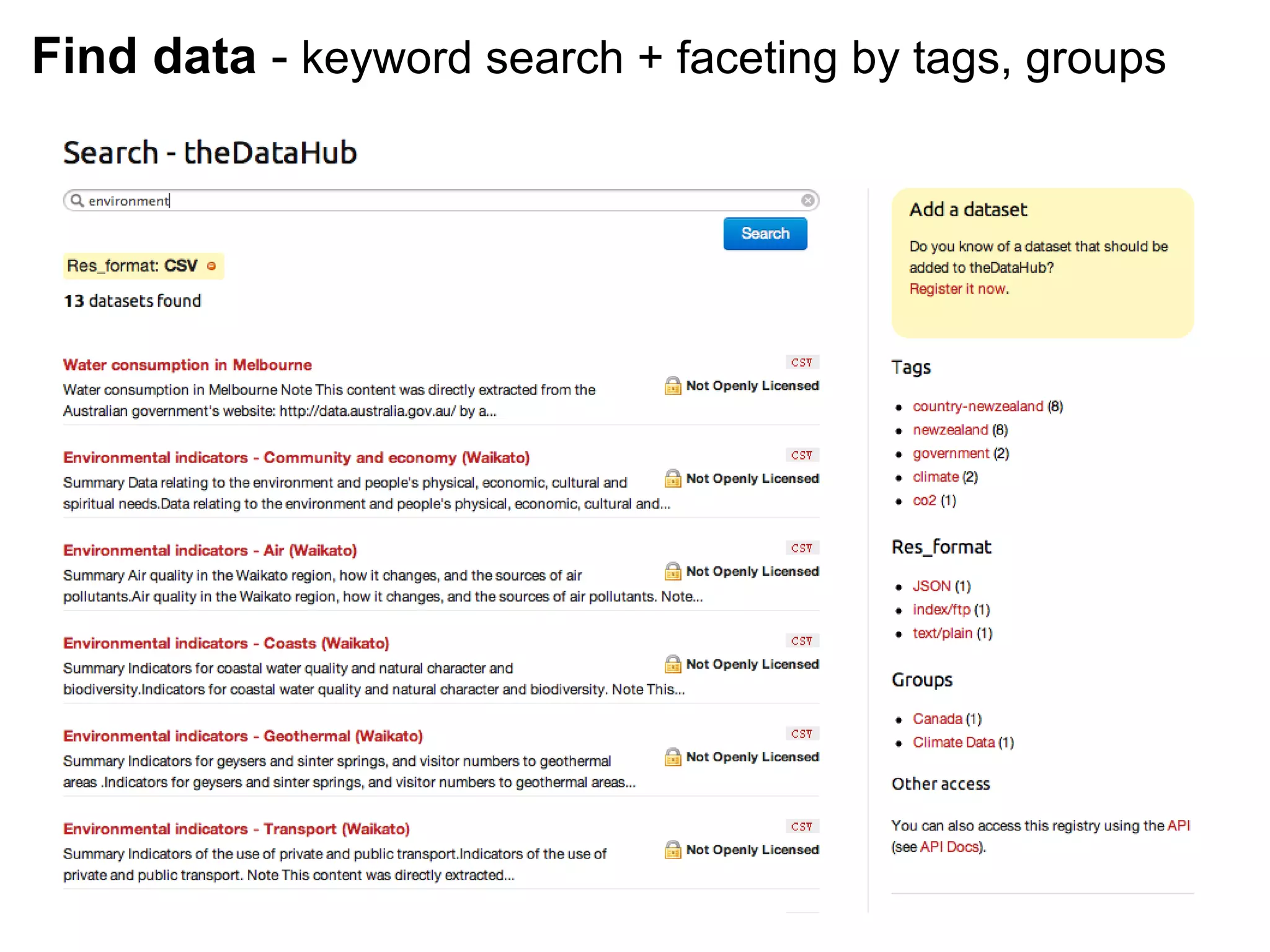1270x952 pixels.
Task: Filter by climate tag
Action: coord(935,477)
